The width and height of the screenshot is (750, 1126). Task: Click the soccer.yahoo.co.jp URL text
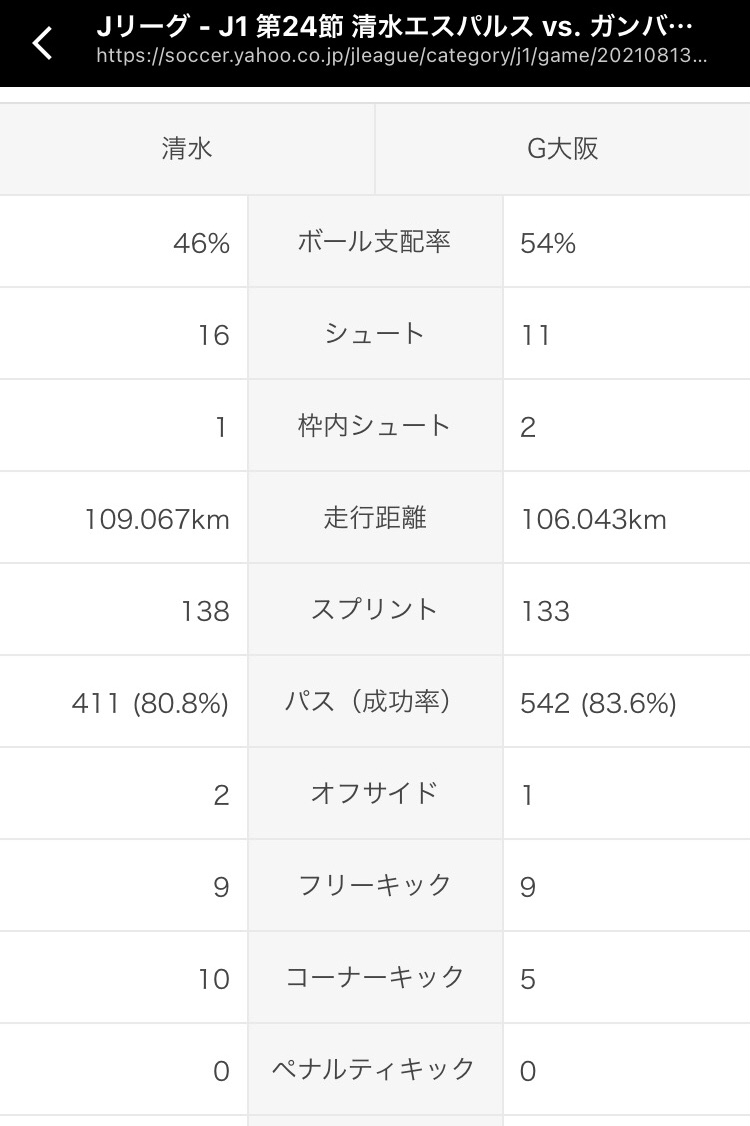pos(402,56)
